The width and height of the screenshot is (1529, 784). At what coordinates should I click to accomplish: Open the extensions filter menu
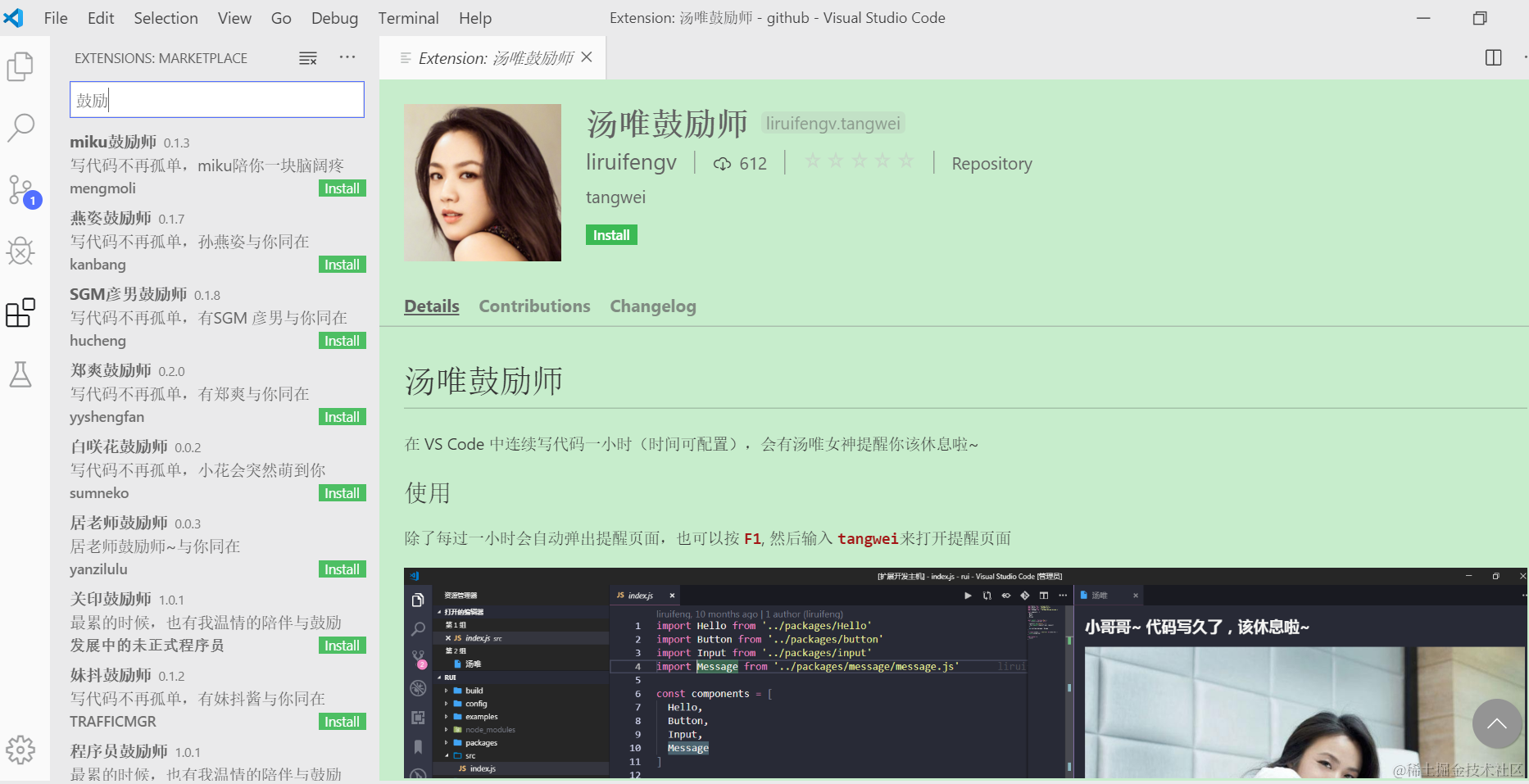(307, 57)
